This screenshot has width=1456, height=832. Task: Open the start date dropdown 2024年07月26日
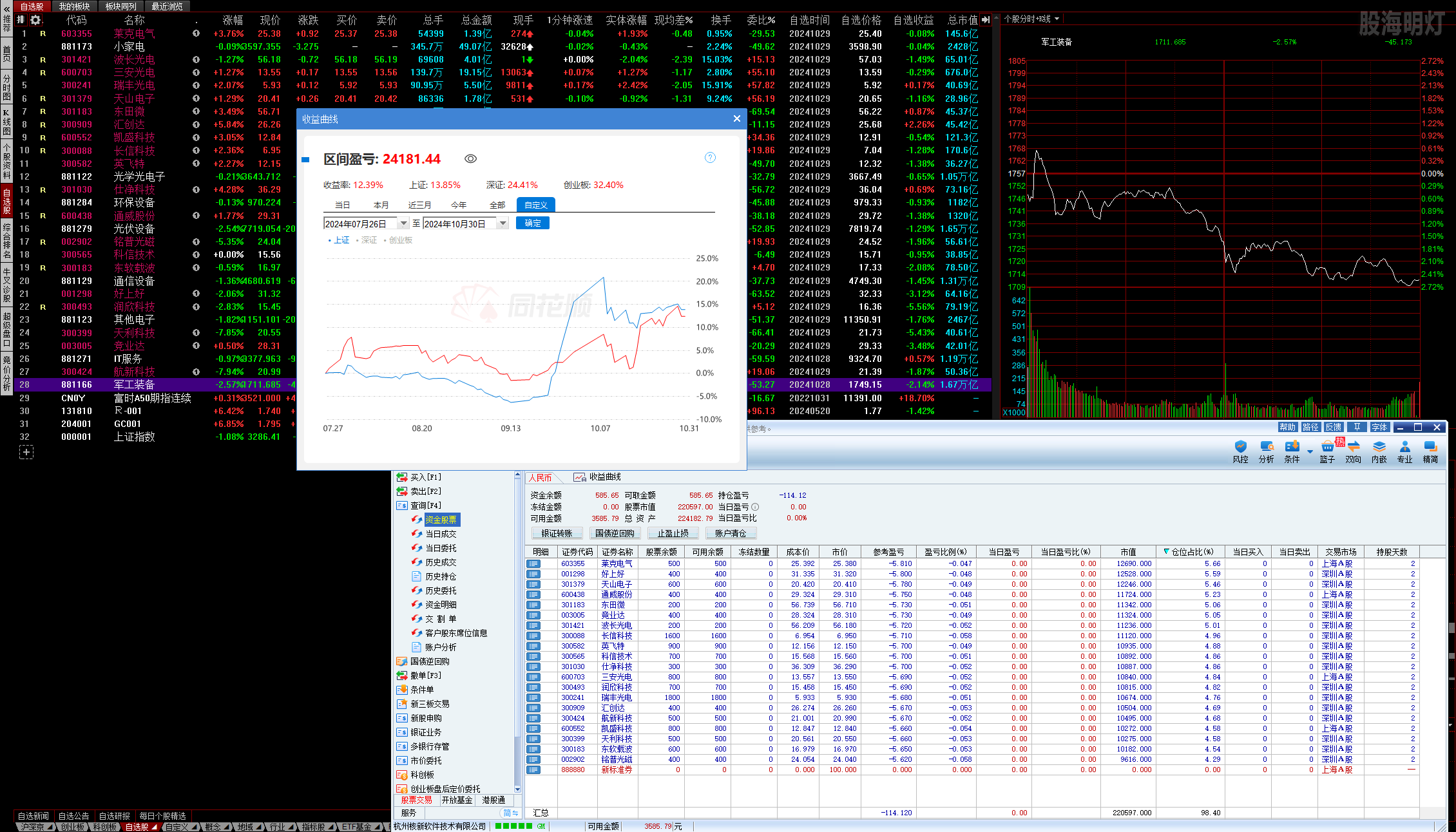pos(403,223)
